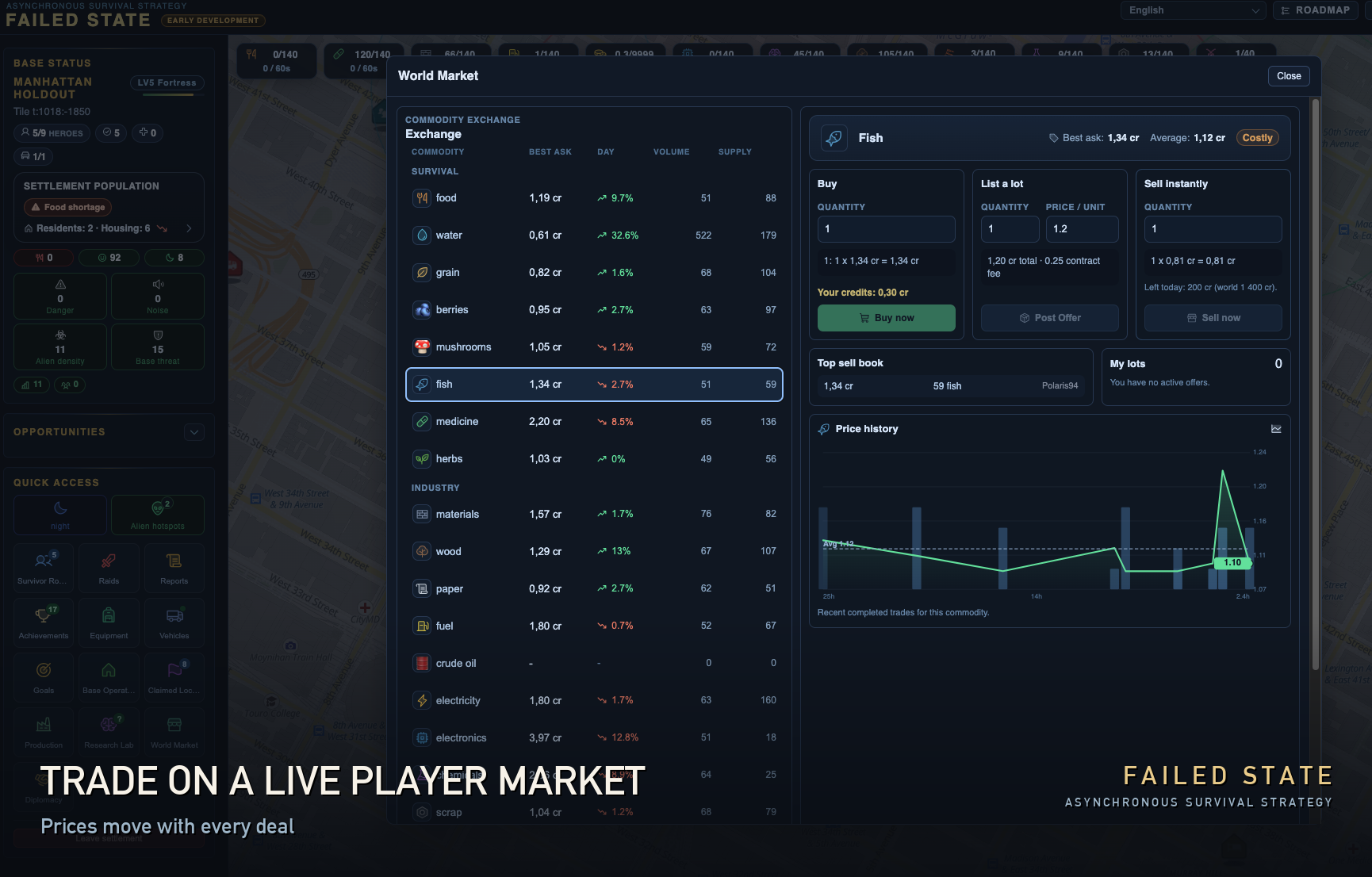Select the electricity bolt icon
The image size is (1372, 877).
[x=422, y=701]
